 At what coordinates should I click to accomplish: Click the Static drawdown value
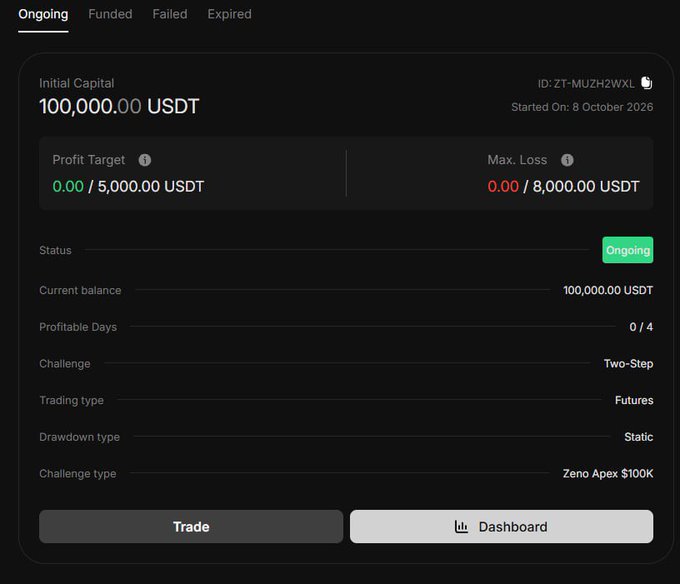click(638, 437)
